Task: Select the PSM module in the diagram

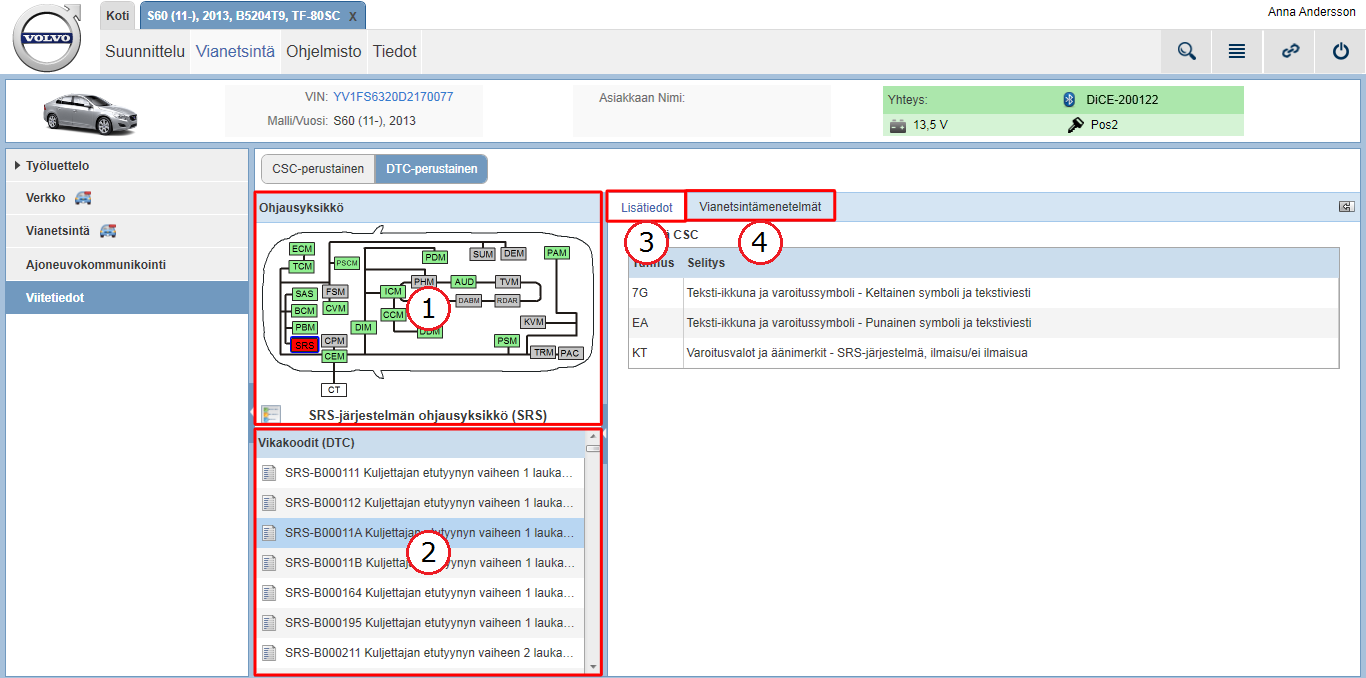Action: pos(507,341)
